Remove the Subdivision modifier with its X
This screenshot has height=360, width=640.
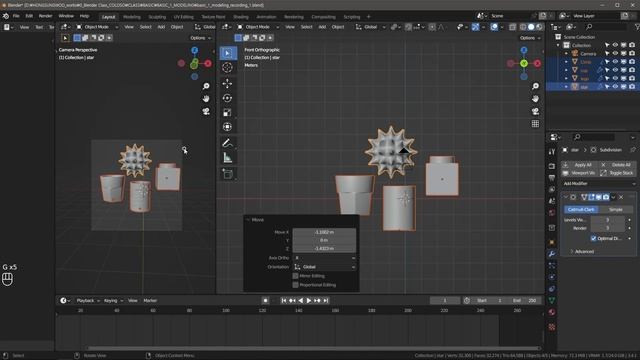(x=621, y=198)
